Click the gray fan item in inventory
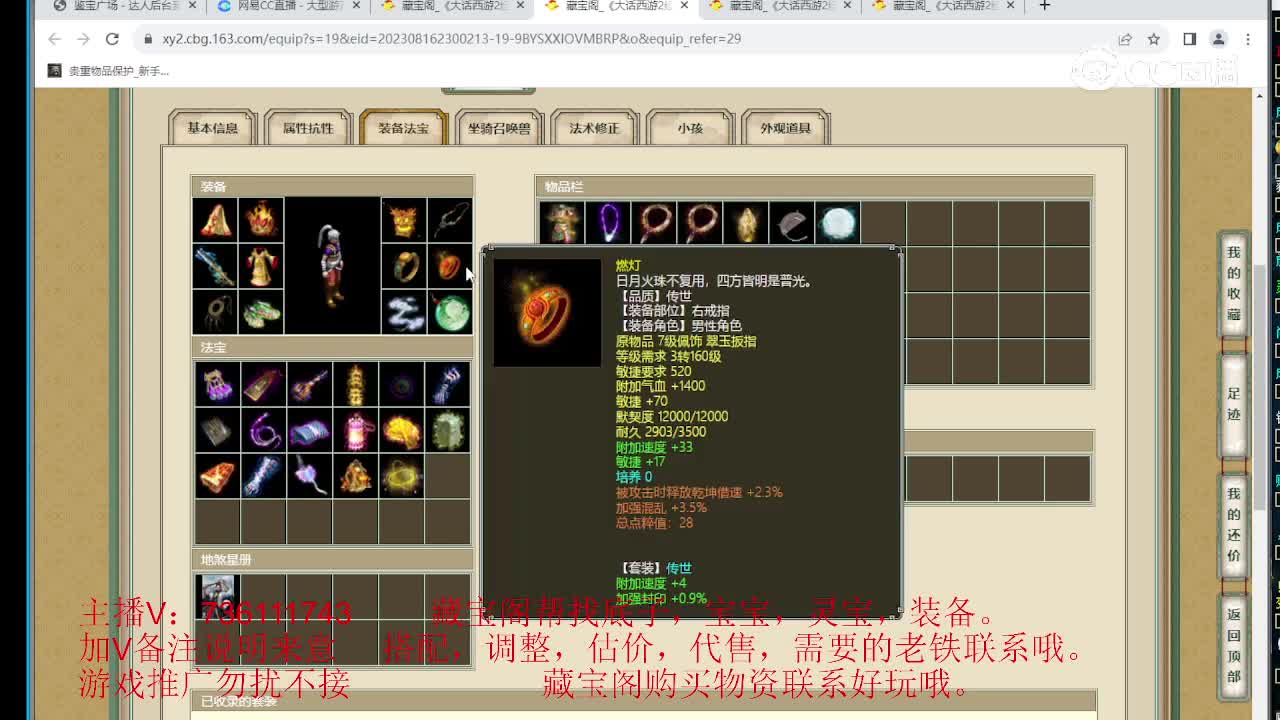This screenshot has width=1280, height=720. click(x=791, y=223)
